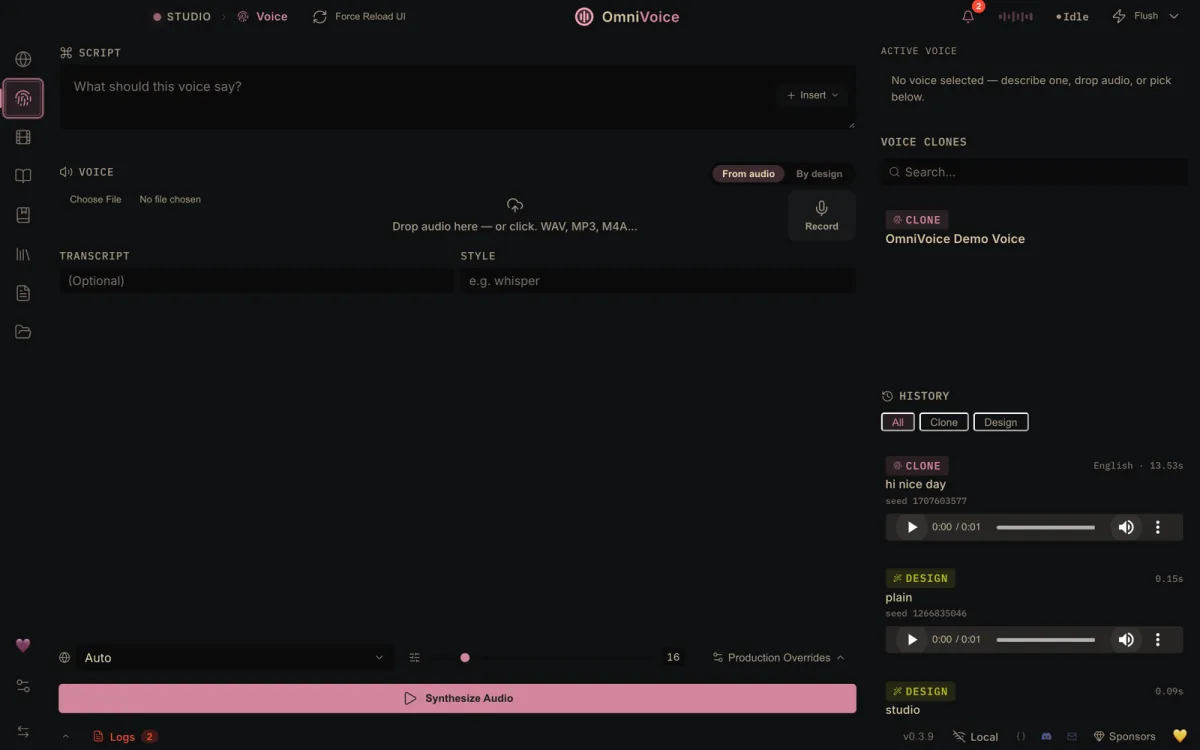The height and width of the screenshot is (750, 1200).
Task: Adjust the steps slider set to 16
Action: click(x=545, y=657)
